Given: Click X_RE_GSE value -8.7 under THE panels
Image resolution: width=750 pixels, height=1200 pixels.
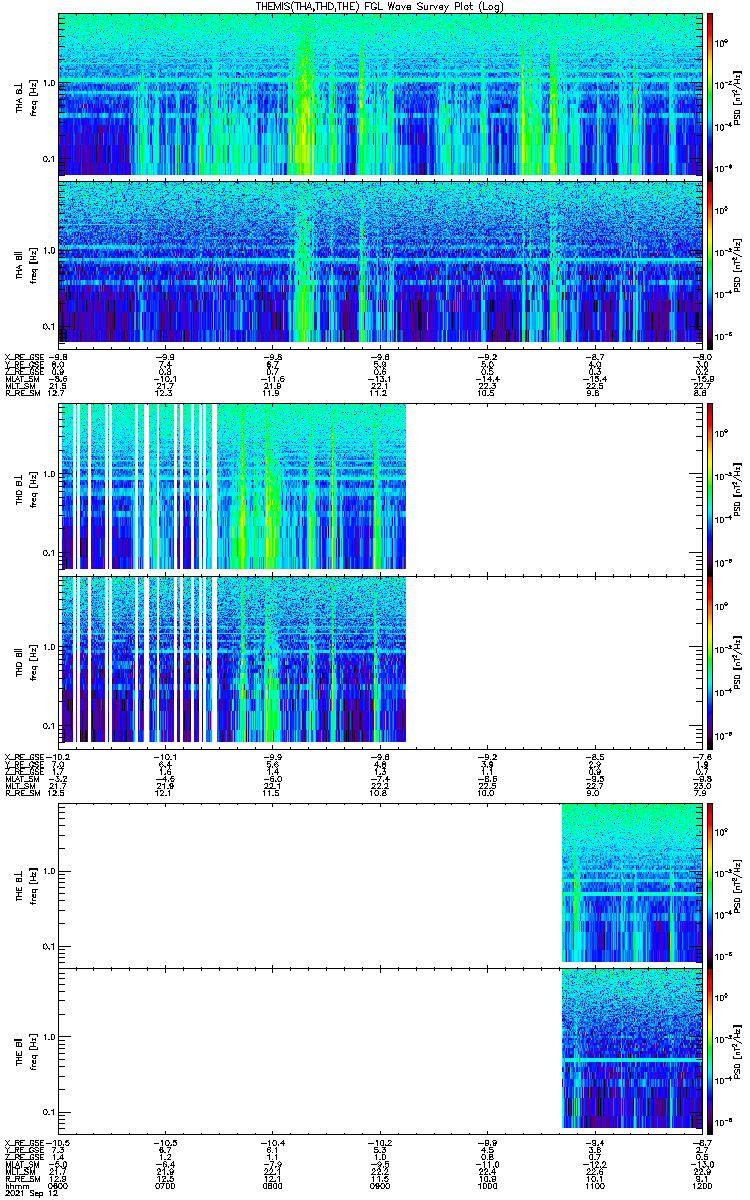Looking at the screenshot, I should (x=700, y=1142).
